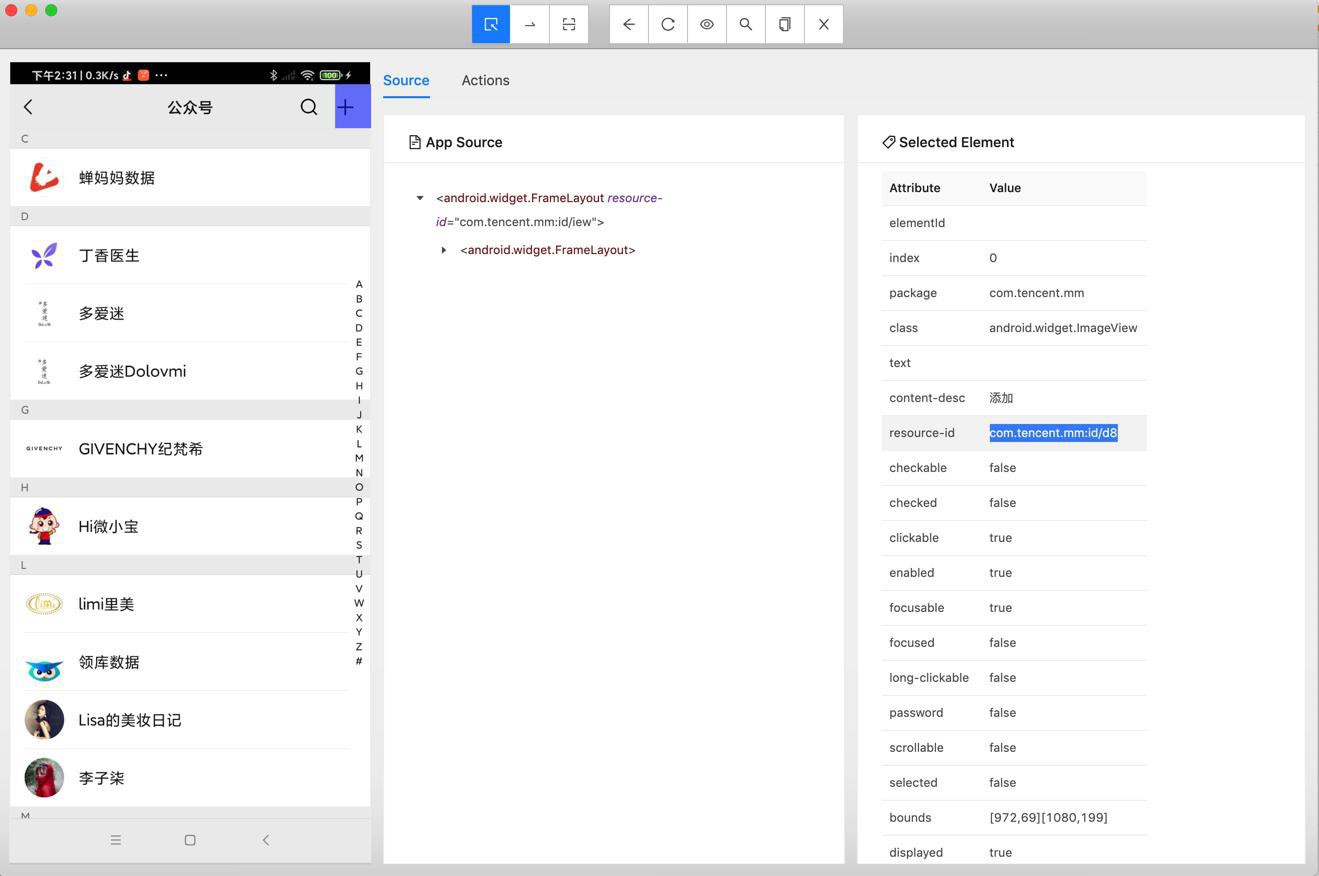Collapse the root FrameLayout node
Viewport: 1319px width, 876px height.
[420, 198]
